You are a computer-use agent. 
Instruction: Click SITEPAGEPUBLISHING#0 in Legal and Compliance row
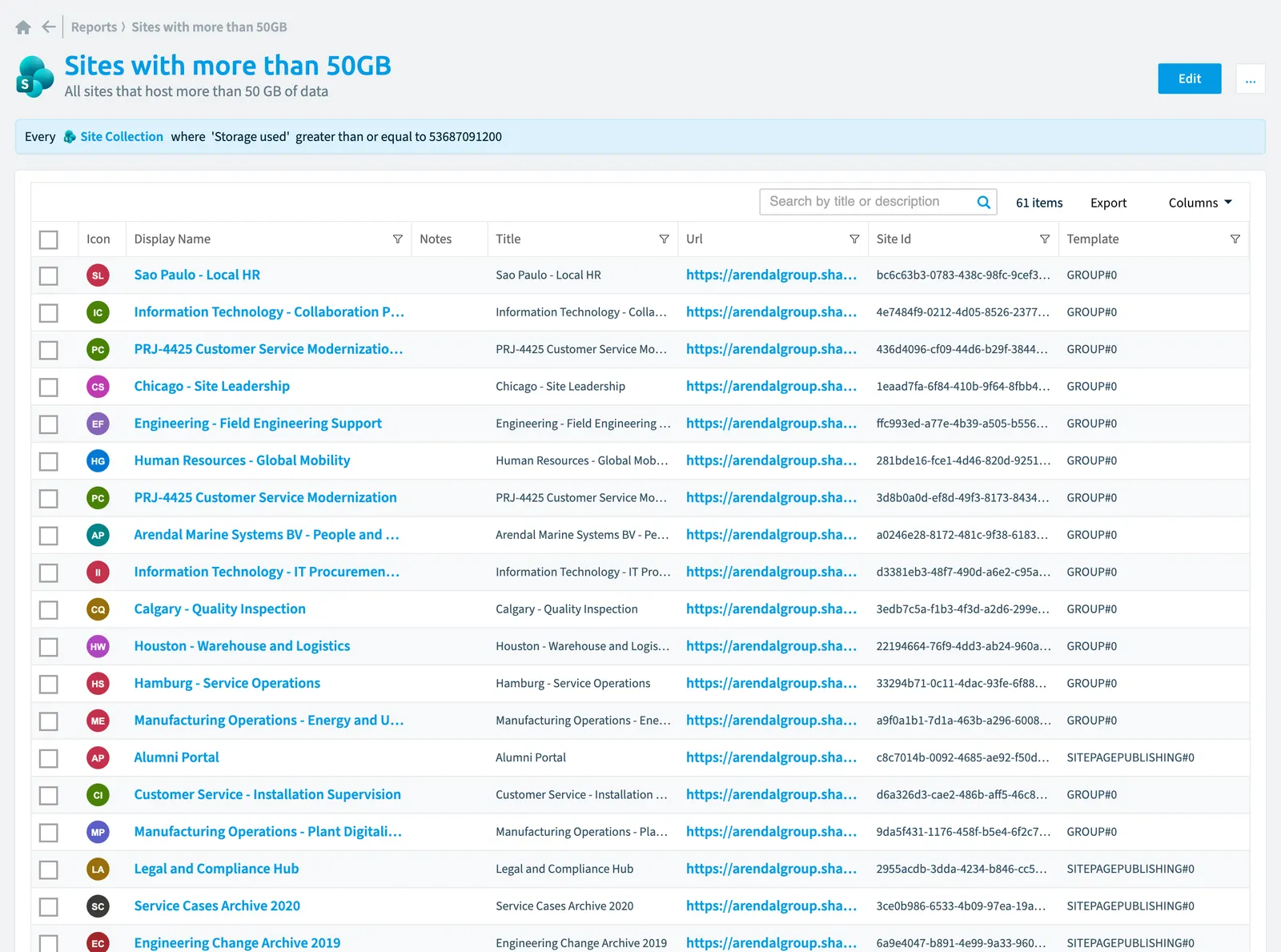coord(1130,869)
